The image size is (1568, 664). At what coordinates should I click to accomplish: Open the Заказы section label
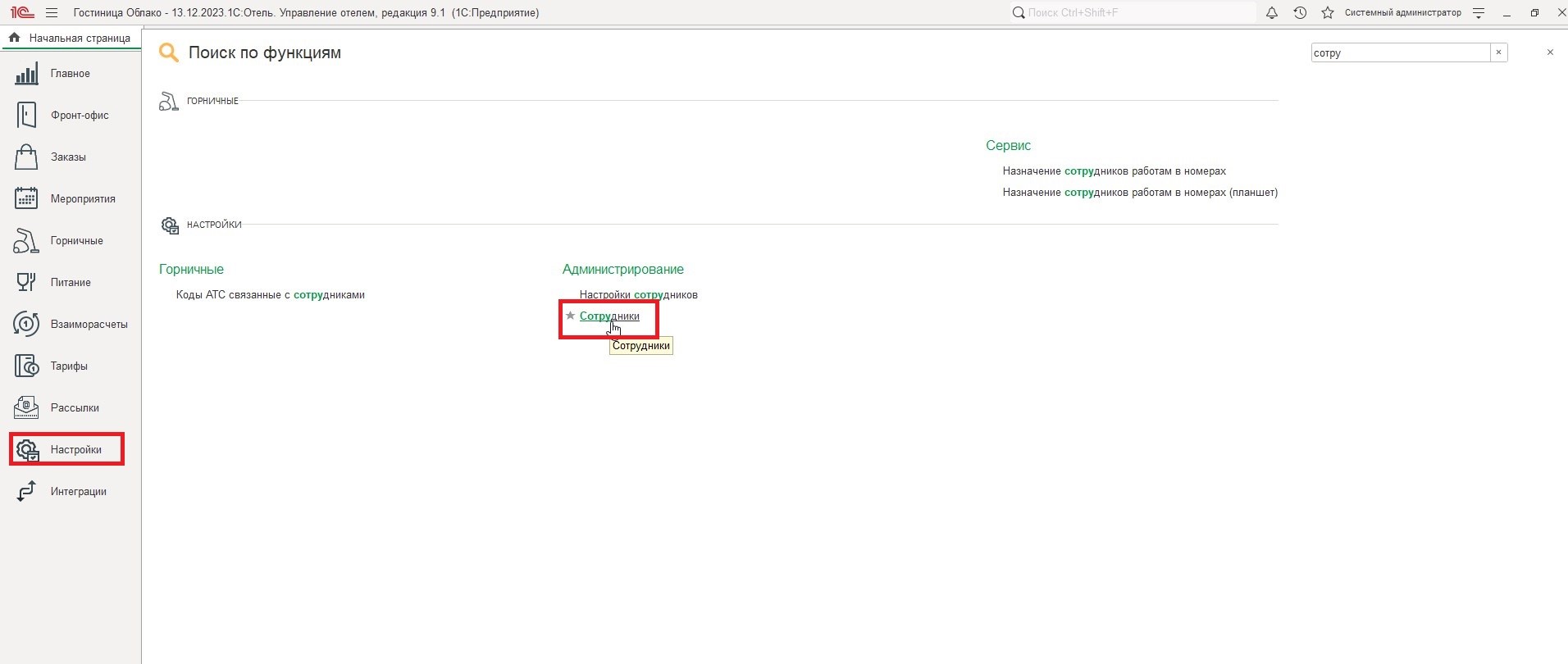click(x=68, y=157)
